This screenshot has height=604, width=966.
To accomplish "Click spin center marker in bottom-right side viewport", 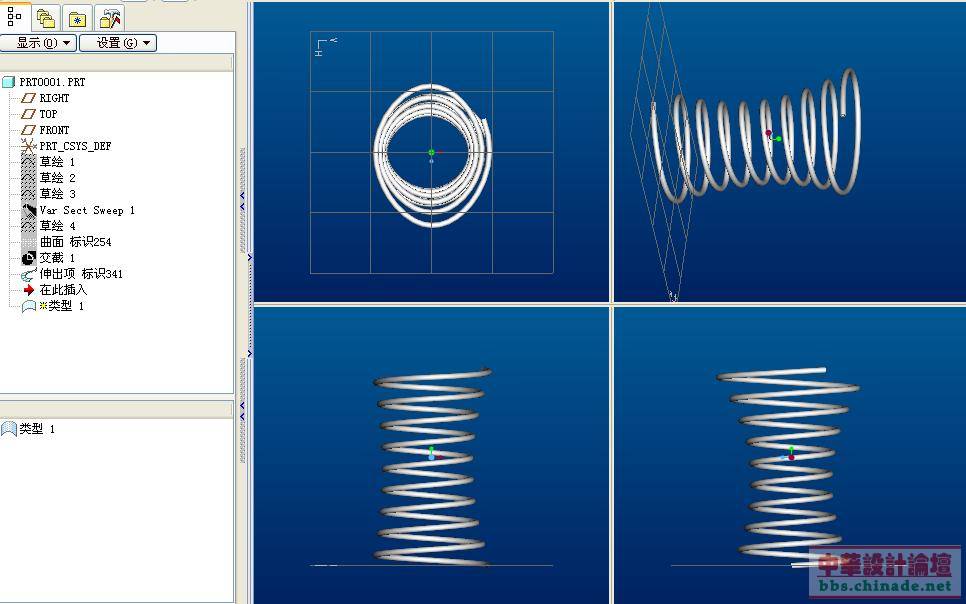I will tap(789, 454).
